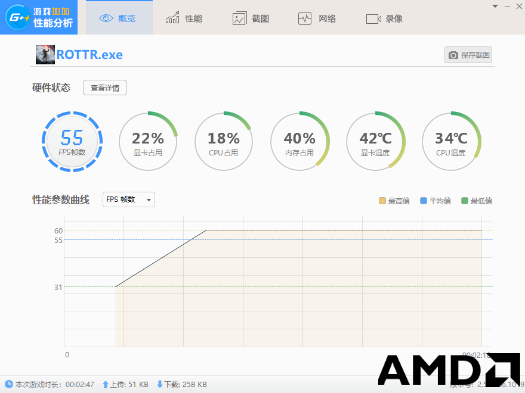
Task: Open the 录像 recording tab
Action: coord(384,18)
